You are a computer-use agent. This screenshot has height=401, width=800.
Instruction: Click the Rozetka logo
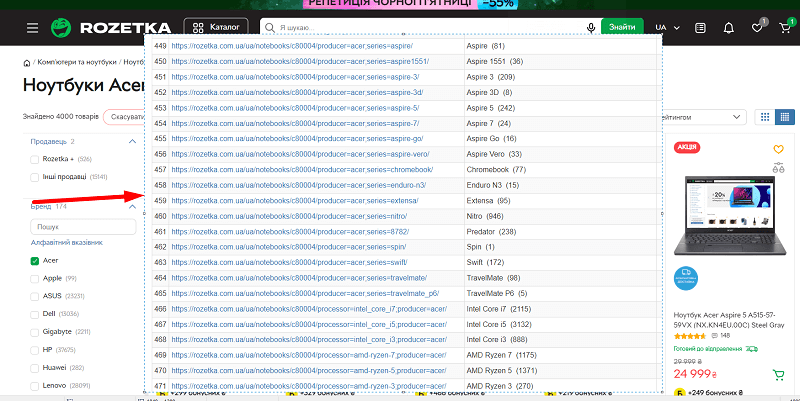[x=111, y=28]
